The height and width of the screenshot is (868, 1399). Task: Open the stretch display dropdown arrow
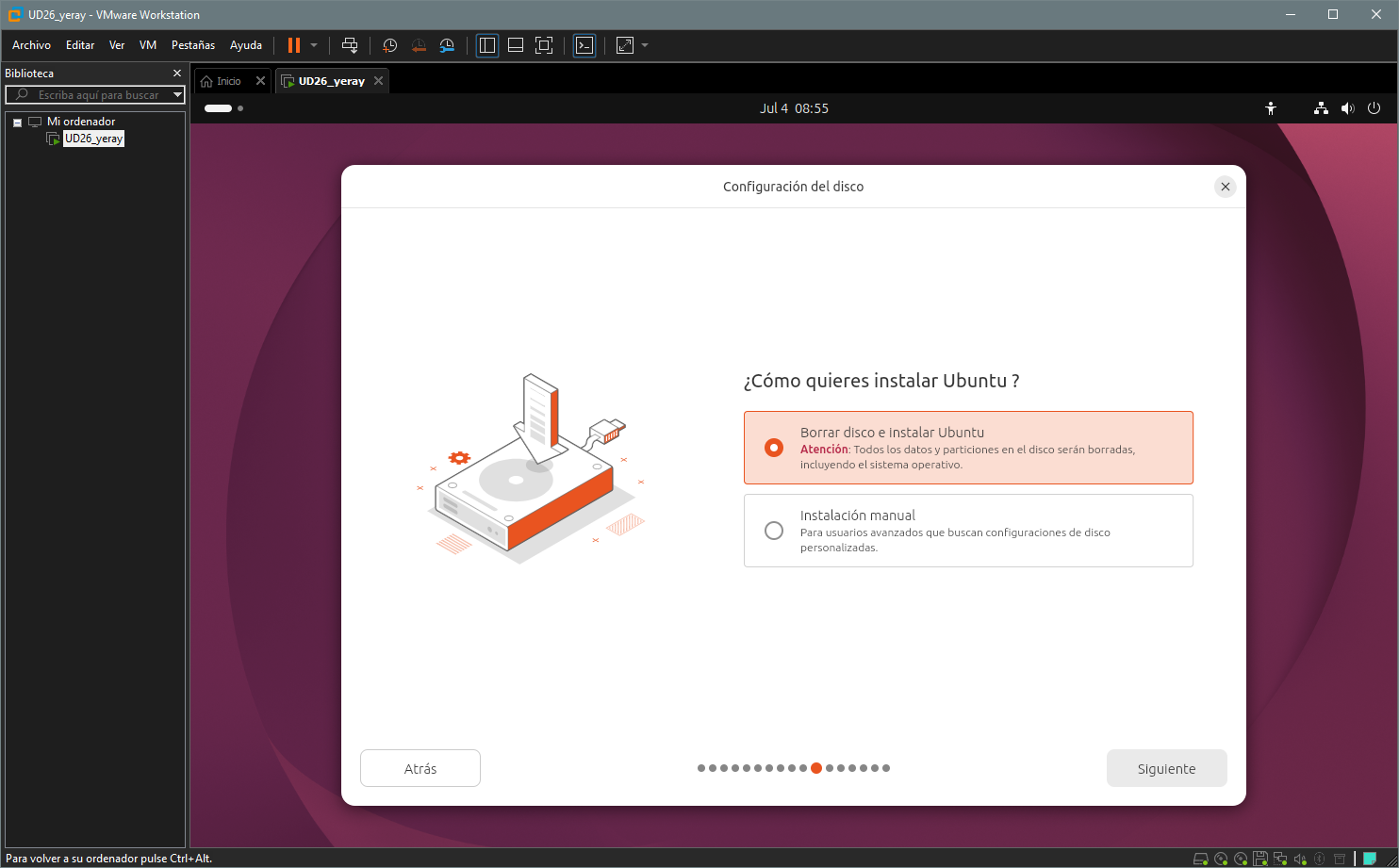coord(645,45)
